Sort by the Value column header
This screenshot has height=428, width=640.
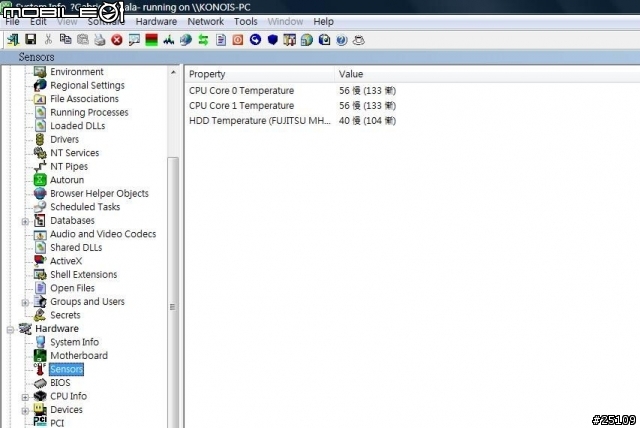pos(488,74)
